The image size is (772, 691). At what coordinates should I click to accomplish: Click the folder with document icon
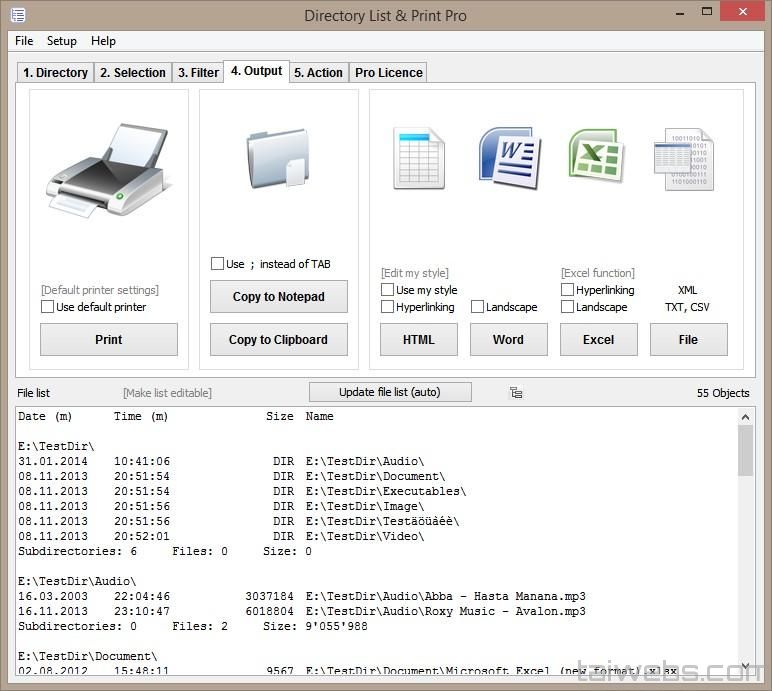[x=277, y=157]
